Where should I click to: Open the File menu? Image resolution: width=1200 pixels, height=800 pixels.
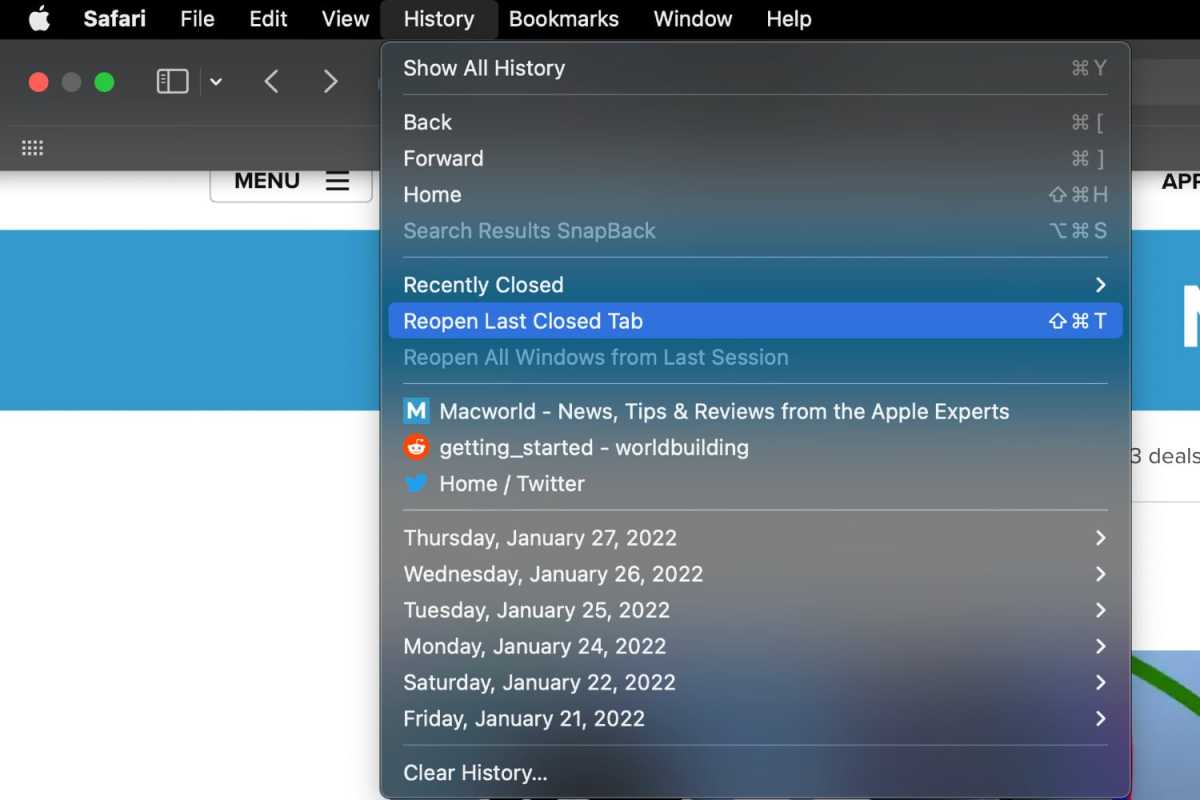tap(198, 19)
